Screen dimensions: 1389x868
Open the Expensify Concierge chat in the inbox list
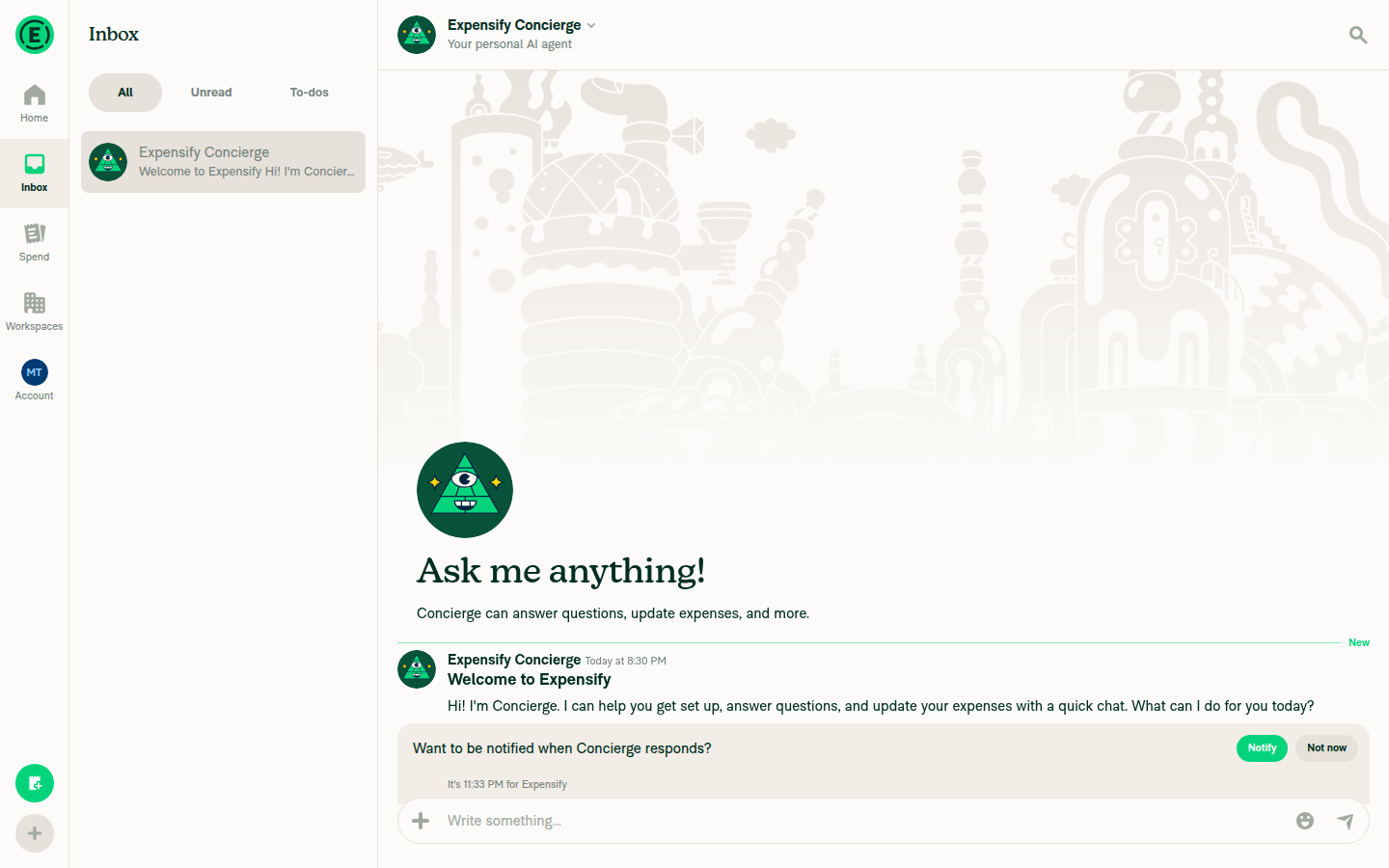223,162
